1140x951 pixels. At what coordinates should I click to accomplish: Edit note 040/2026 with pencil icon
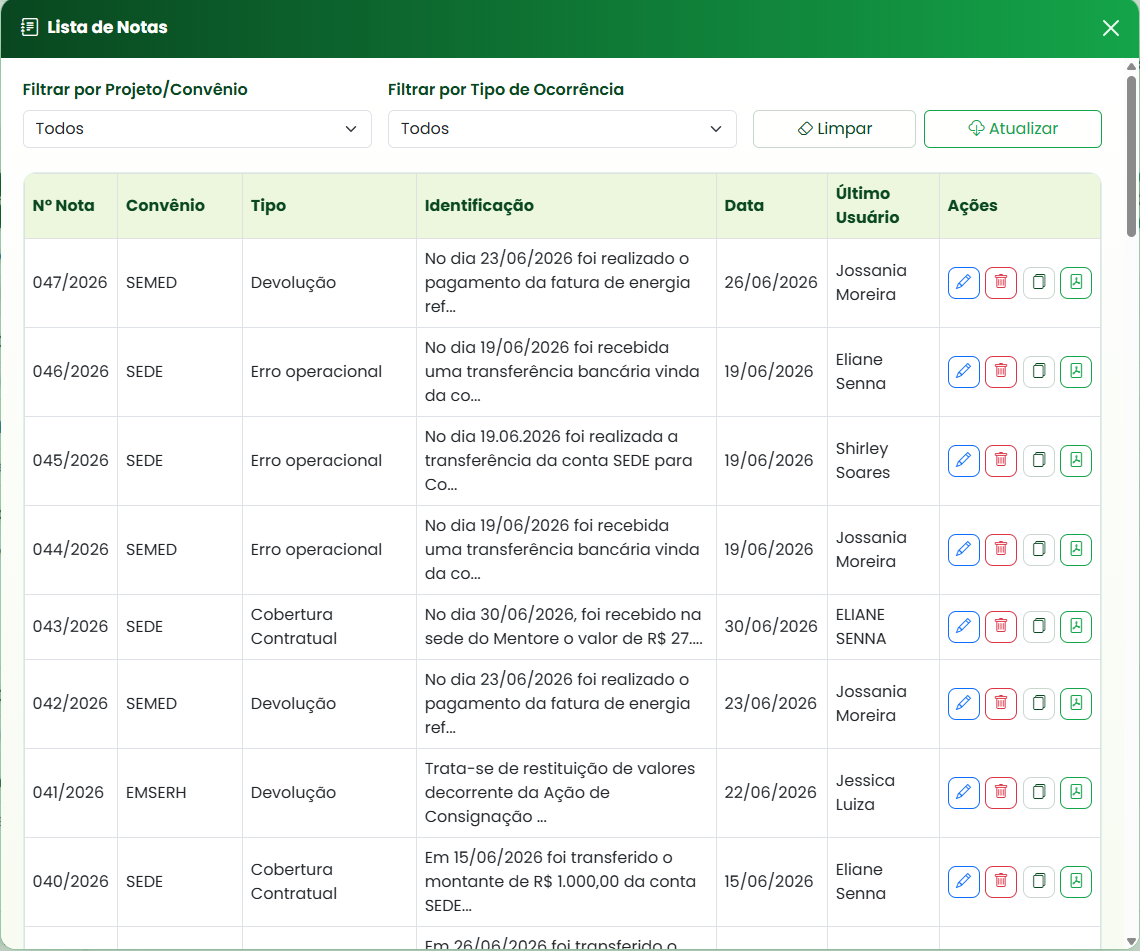tap(963, 882)
